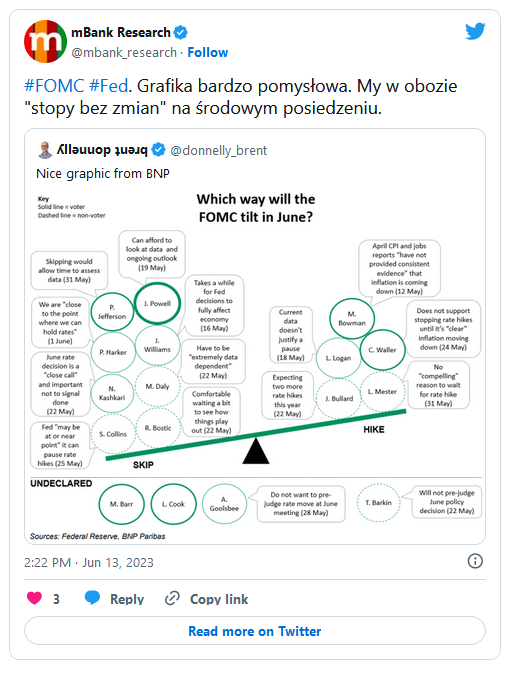Click the blue verified badge beside mBank Research
514x673 pixels.
coord(180,32)
